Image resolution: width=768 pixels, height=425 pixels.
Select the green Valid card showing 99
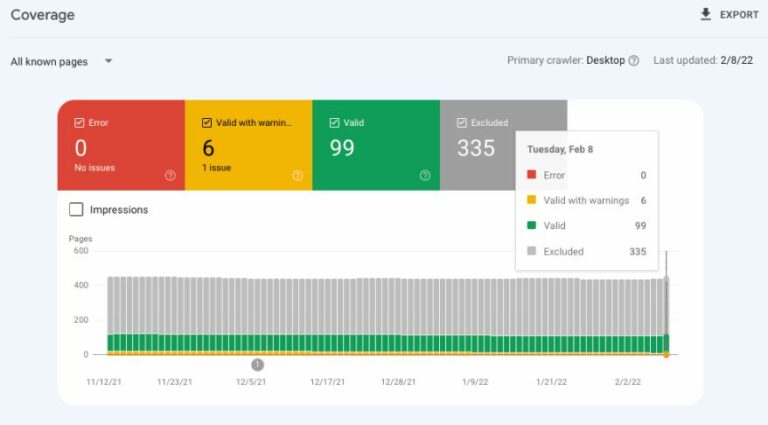pos(376,145)
